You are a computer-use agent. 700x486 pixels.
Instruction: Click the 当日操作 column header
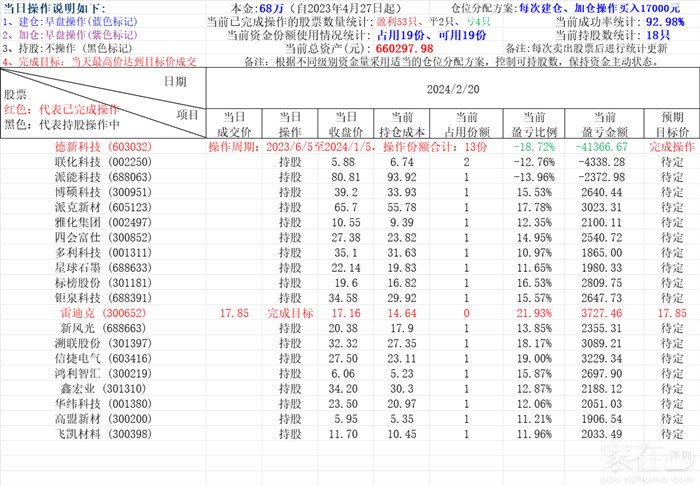coord(290,124)
